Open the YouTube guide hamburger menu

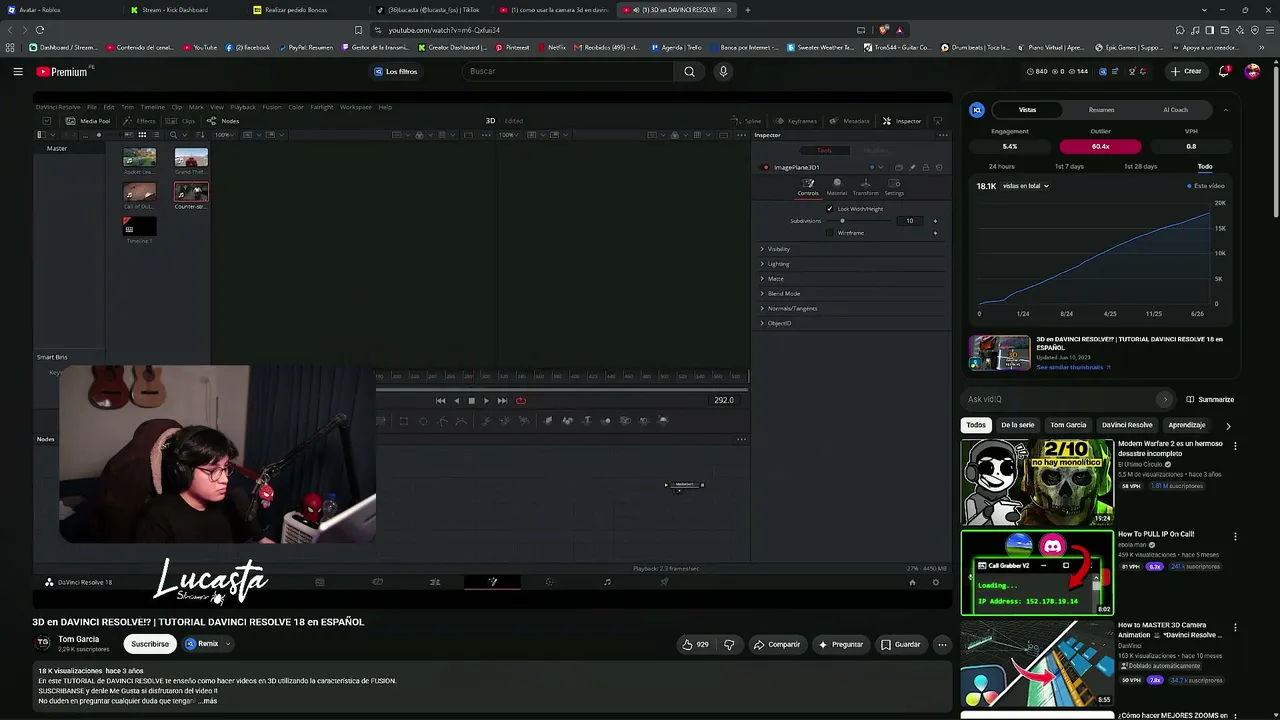(x=18, y=71)
